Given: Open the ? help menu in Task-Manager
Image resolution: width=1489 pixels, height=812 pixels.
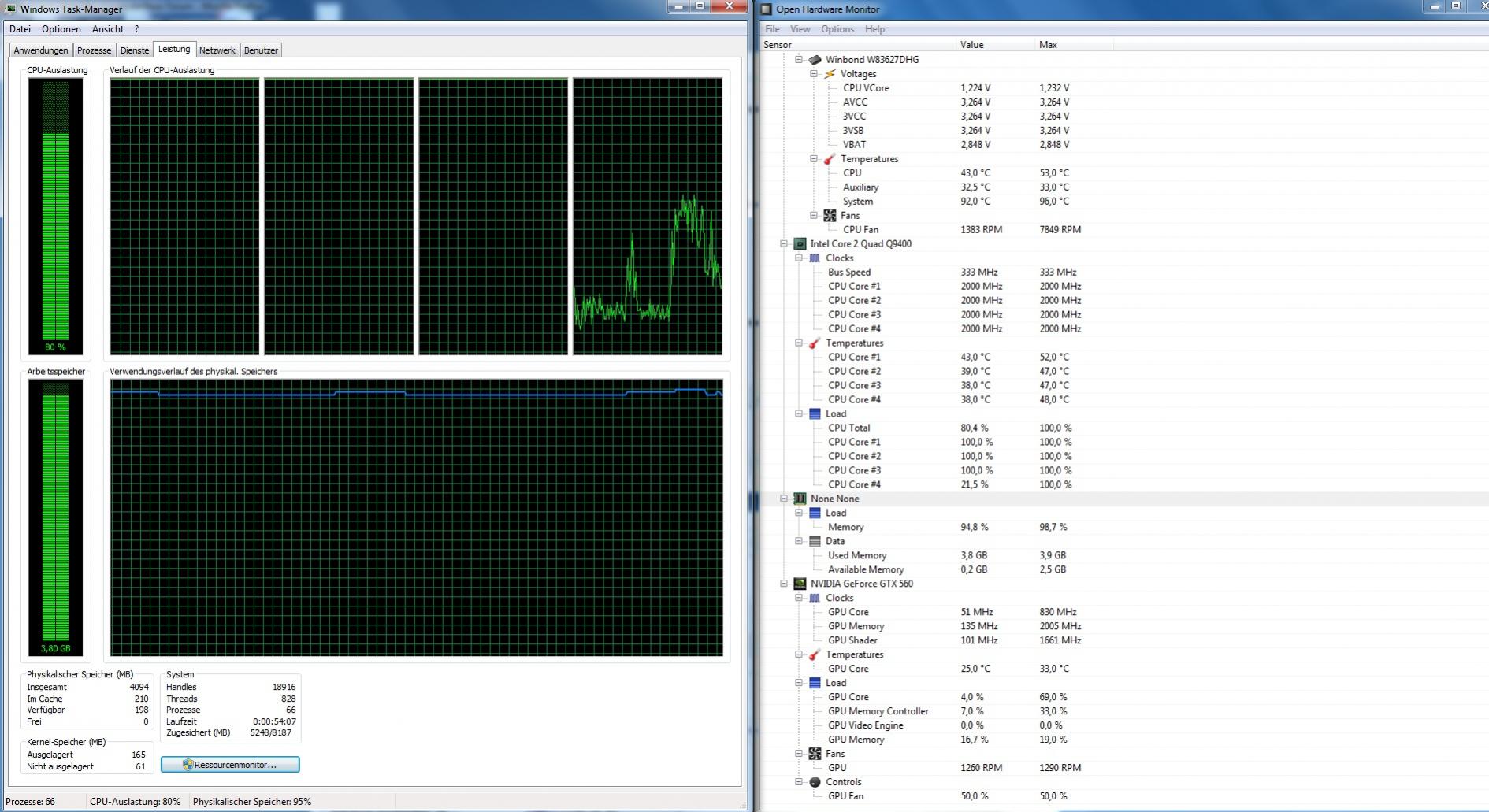Looking at the screenshot, I should click(136, 29).
